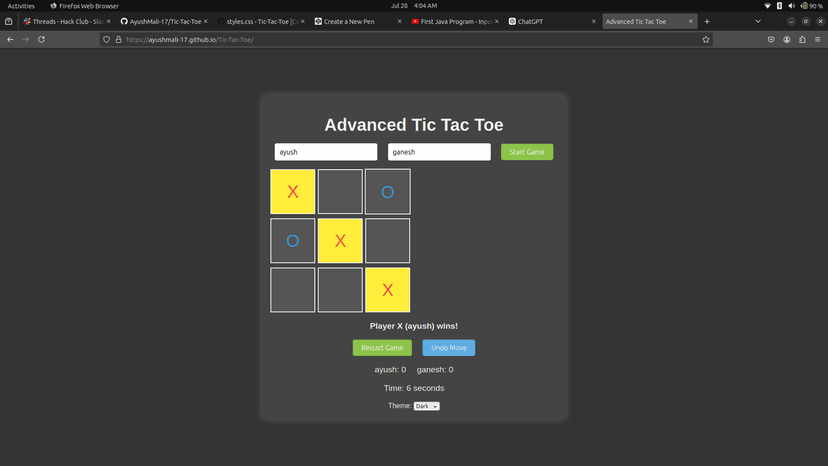Viewport: 828px width, 466px height.
Task: Go back with the back arrow icon
Action: point(10,40)
